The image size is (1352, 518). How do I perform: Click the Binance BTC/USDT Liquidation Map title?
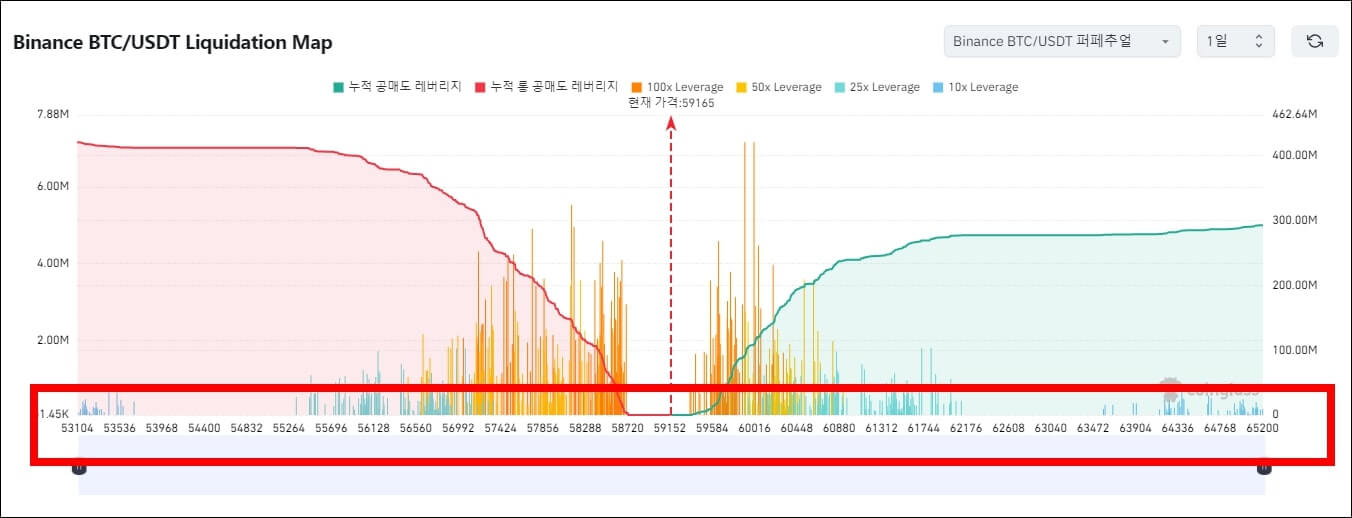tap(172, 42)
